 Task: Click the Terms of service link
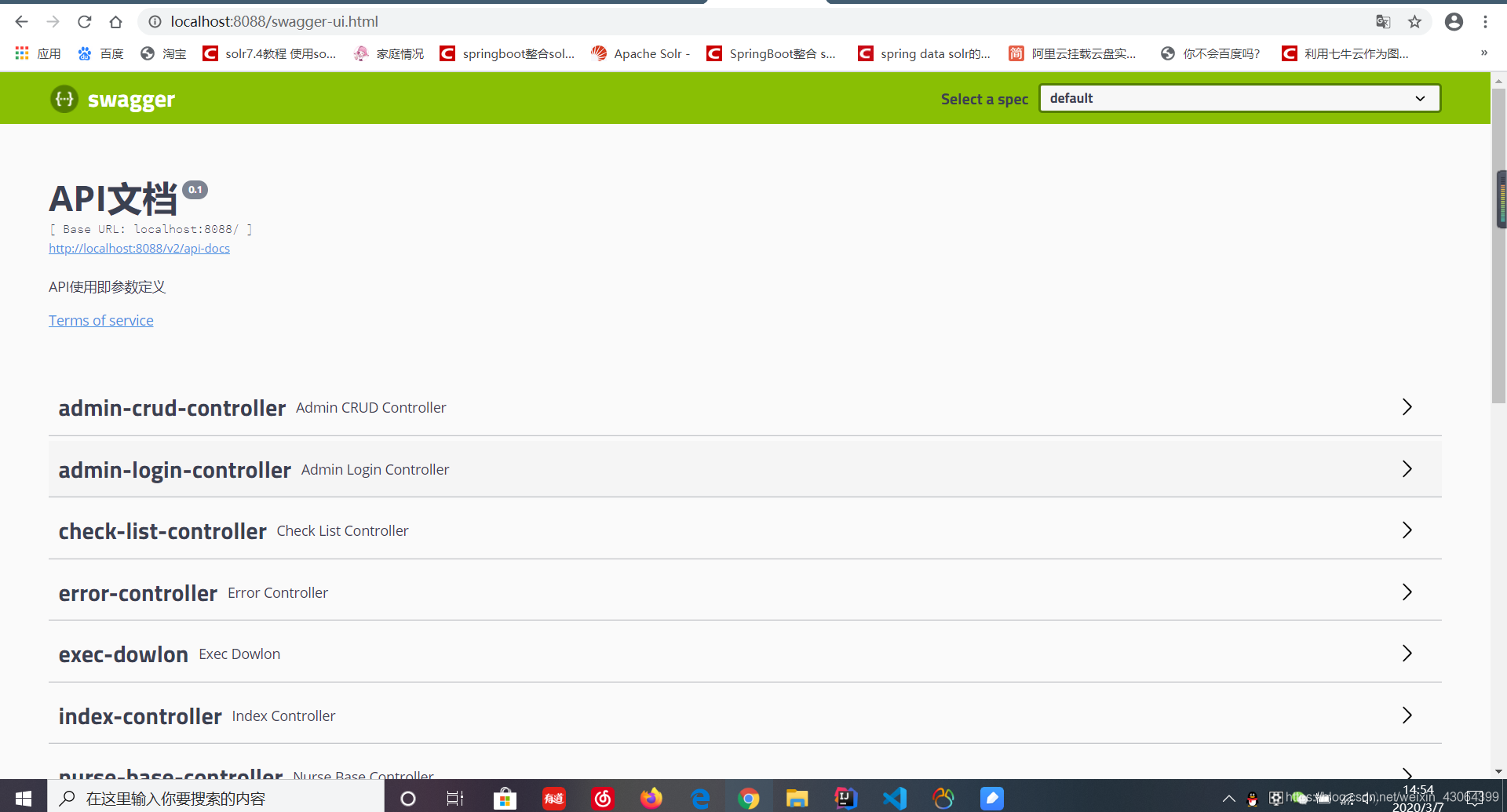[100, 320]
